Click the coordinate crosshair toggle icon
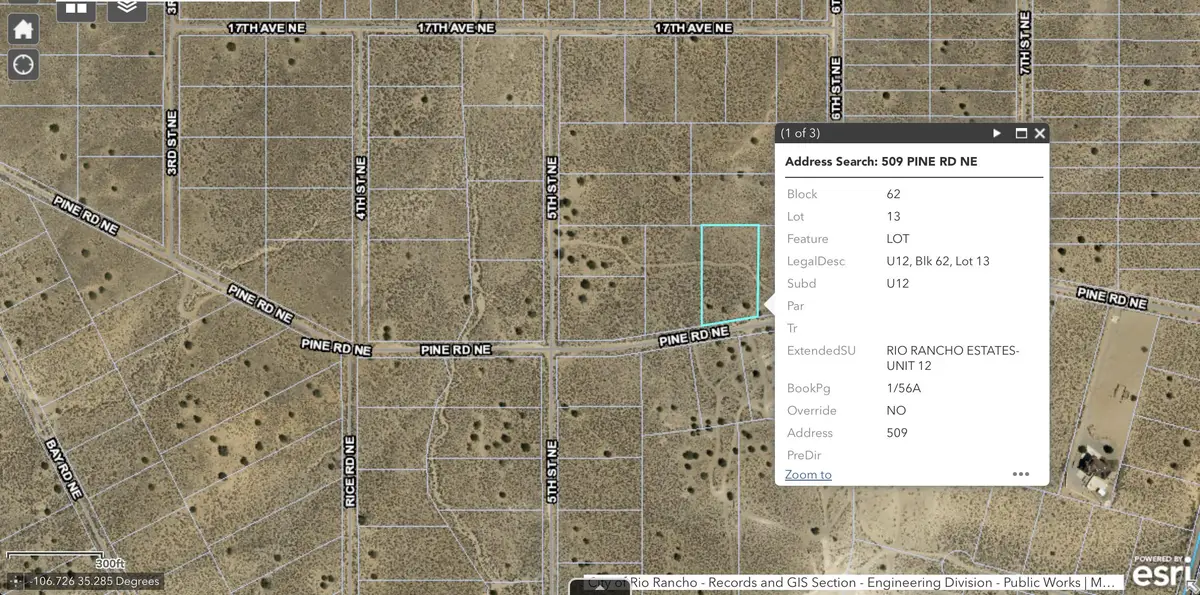1200x595 pixels. tap(15, 581)
